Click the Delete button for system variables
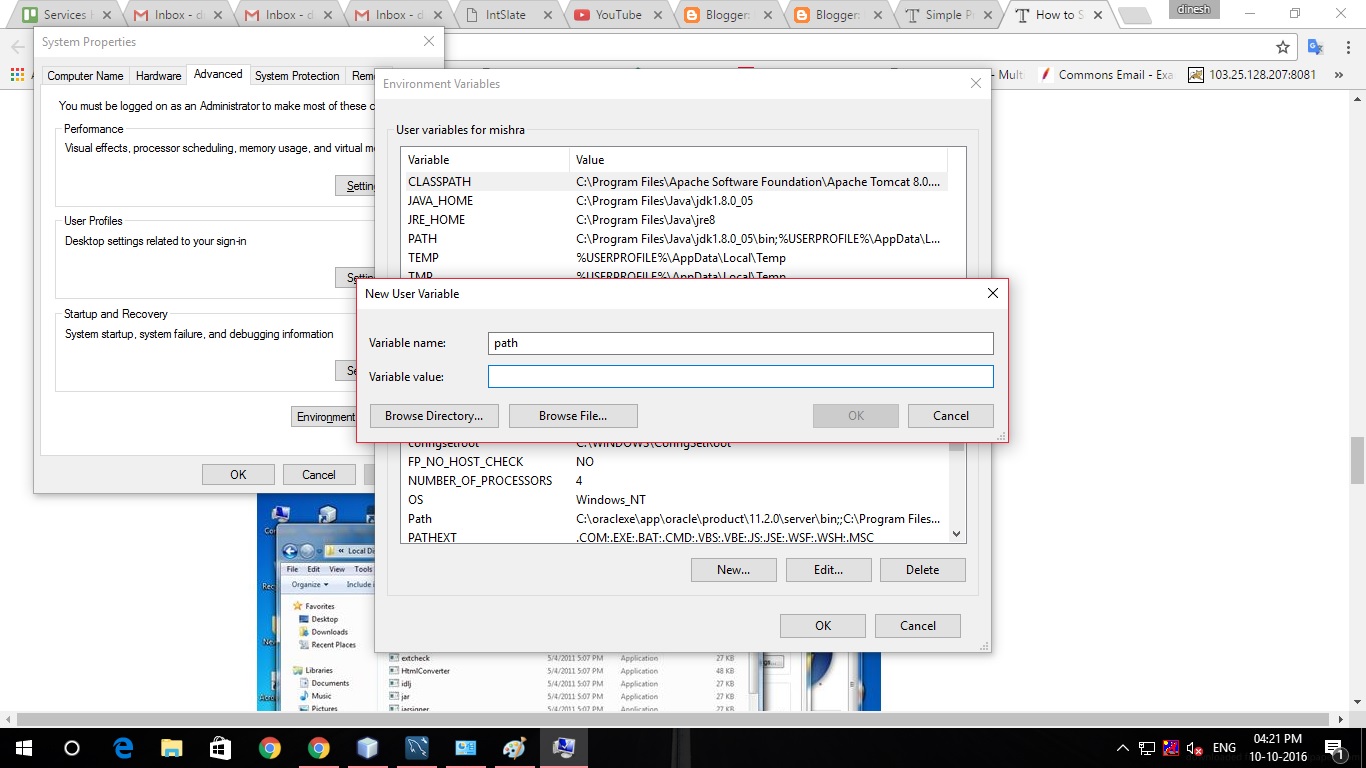Image resolution: width=1366 pixels, height=768 pixels. point(921,569)
